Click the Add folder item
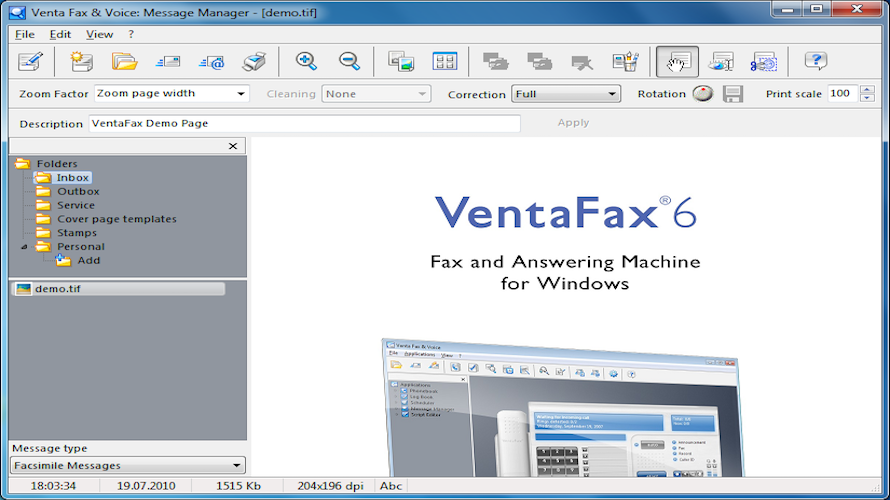 pos(89,260)
